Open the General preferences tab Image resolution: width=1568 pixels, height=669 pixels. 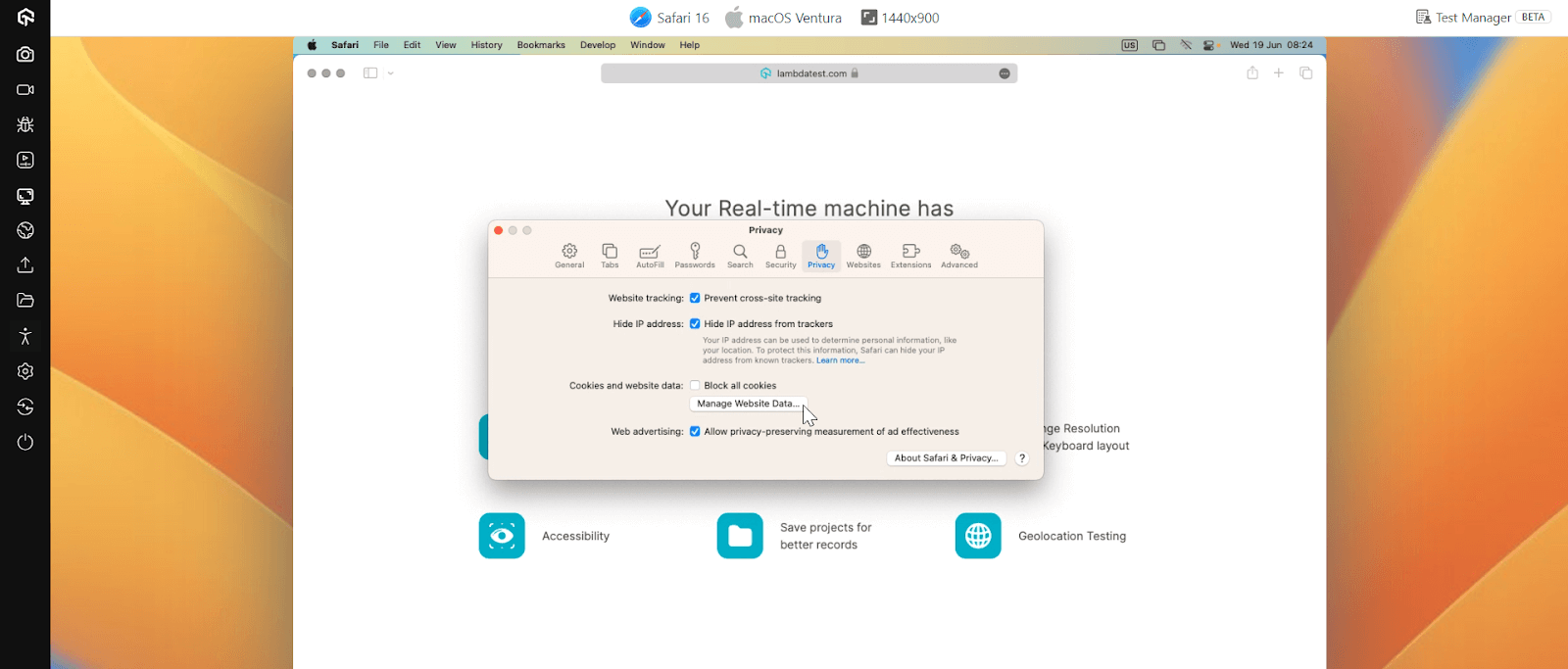[569, 256]
